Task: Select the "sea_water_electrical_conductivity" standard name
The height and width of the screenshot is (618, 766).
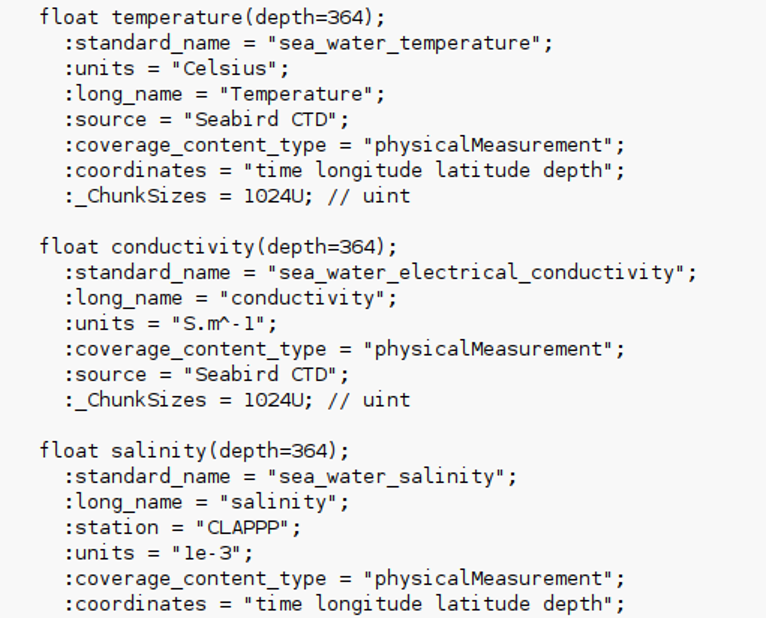Action: [x=481, y=272]
